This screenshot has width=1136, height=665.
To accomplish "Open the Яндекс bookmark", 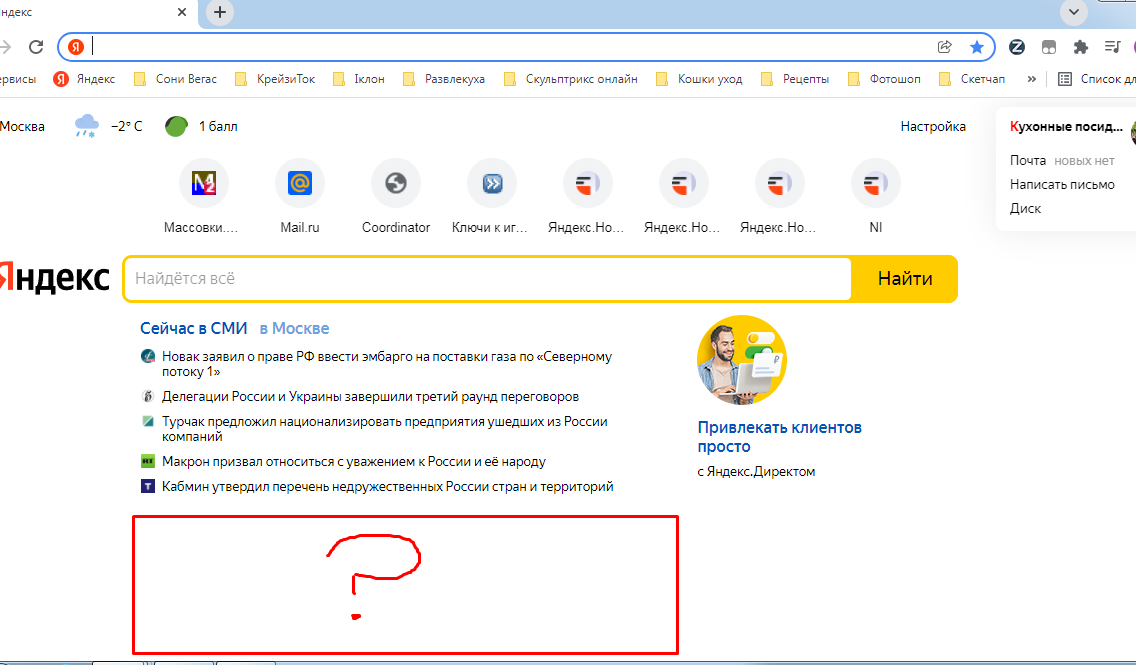I will [x=85, y=79].
